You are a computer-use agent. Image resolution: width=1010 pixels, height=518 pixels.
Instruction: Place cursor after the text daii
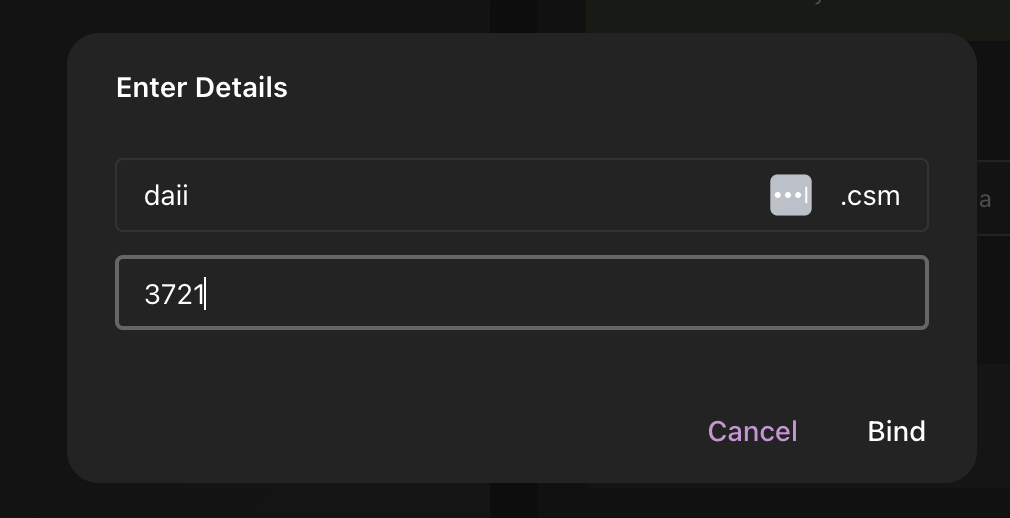[189, 195]
